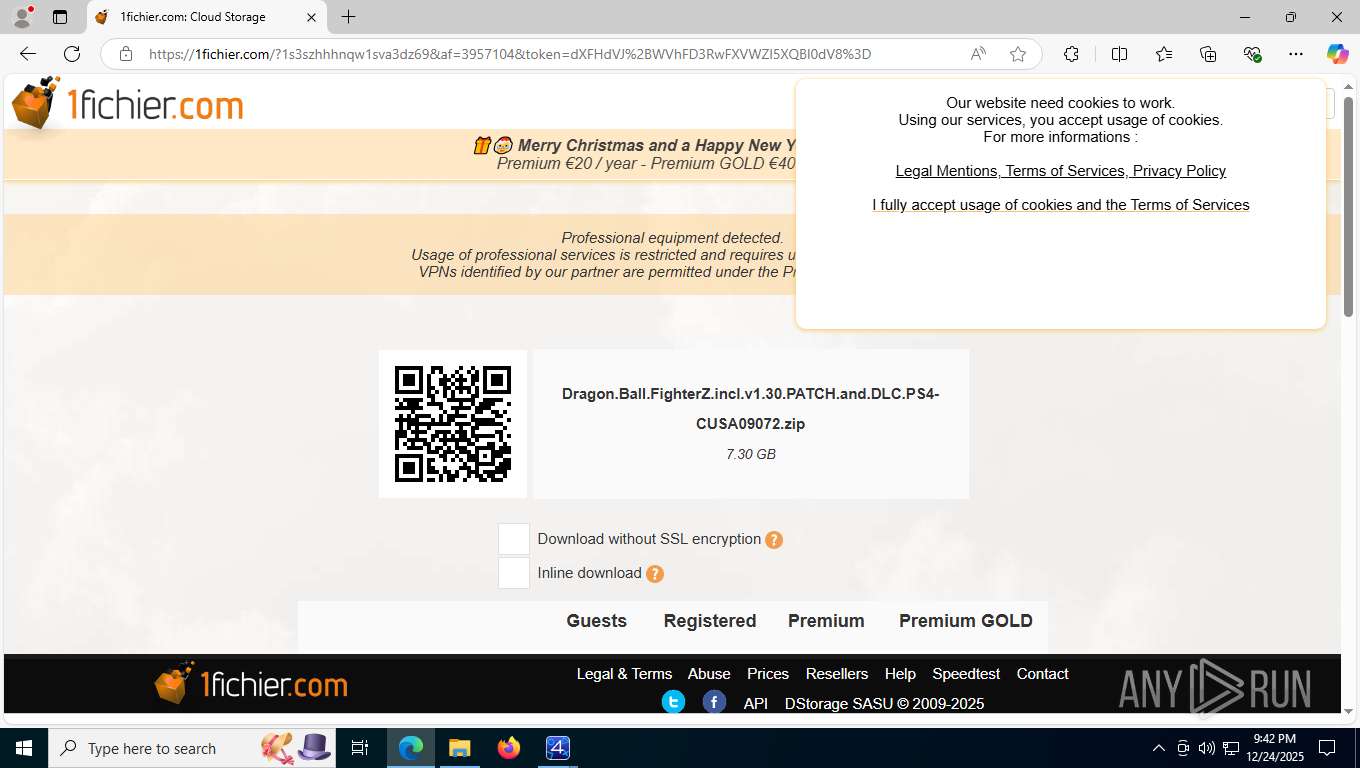The image size is (1360, 768).
Task: Close the 1fichier.com tab
Action: [x=311, y=17]
